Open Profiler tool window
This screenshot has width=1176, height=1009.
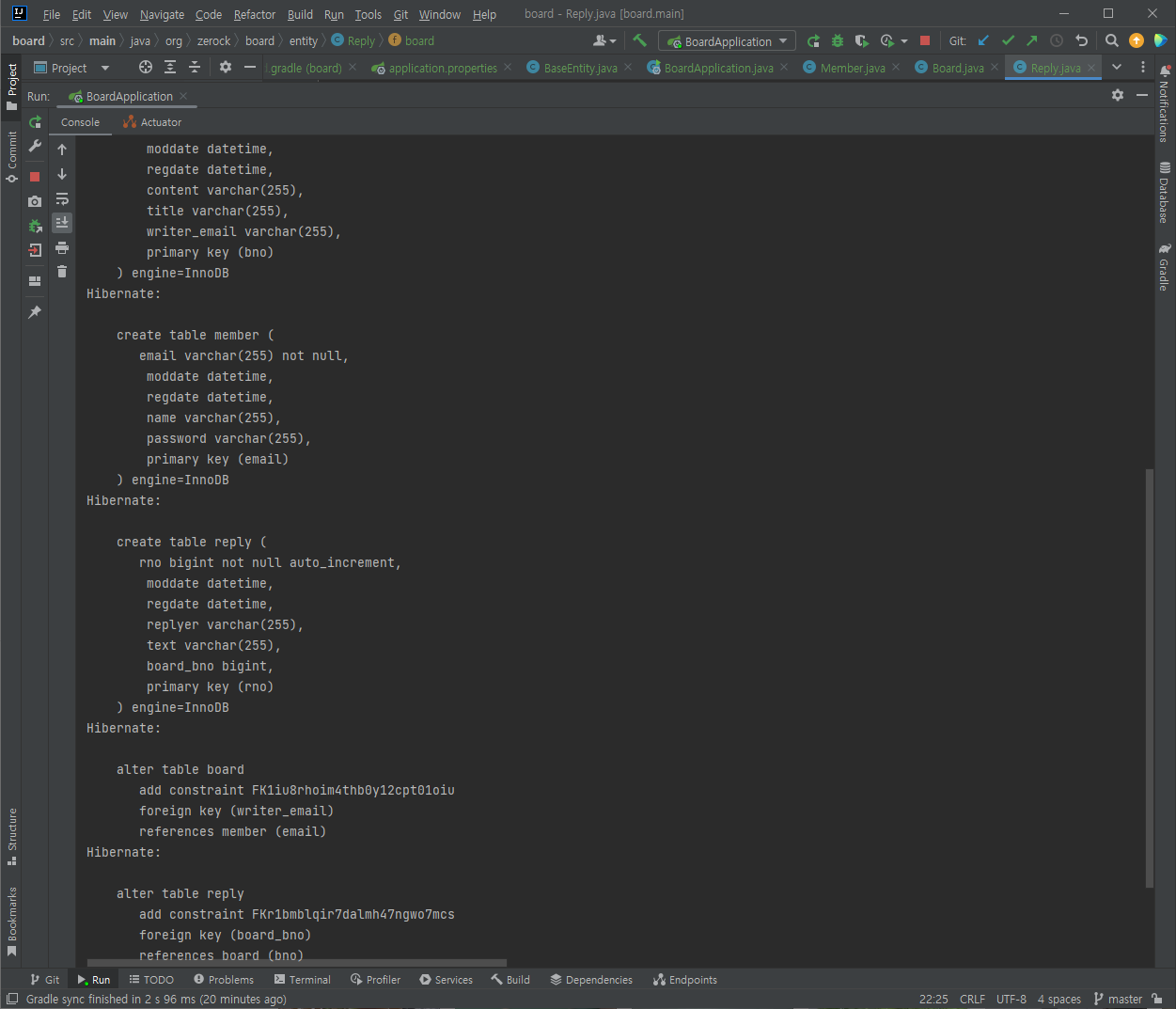pyautogui.click(x=375, y=979)
